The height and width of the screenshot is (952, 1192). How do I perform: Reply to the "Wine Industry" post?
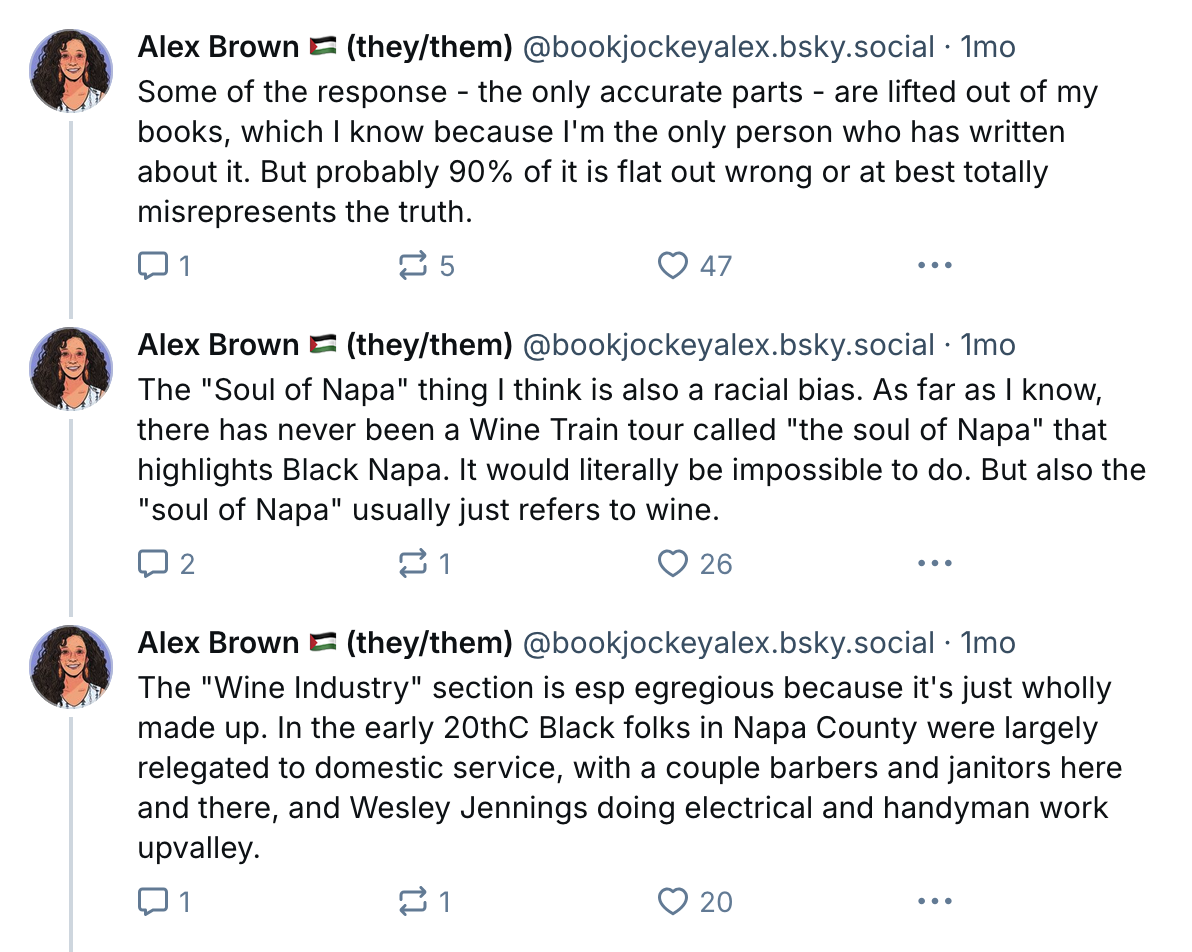click(x=152, y=902)
